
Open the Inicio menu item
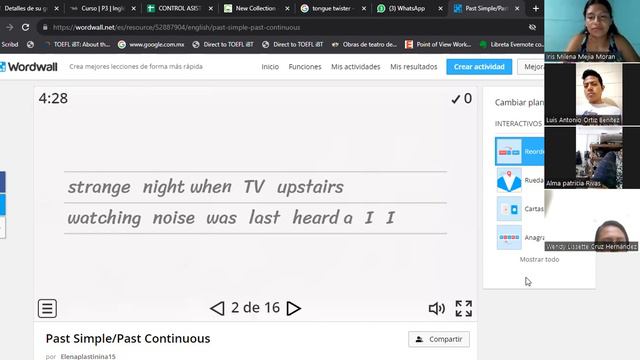[270, 67]
